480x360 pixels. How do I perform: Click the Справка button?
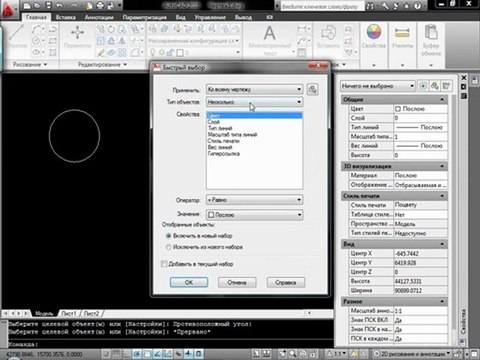click(x=286, y=282)
